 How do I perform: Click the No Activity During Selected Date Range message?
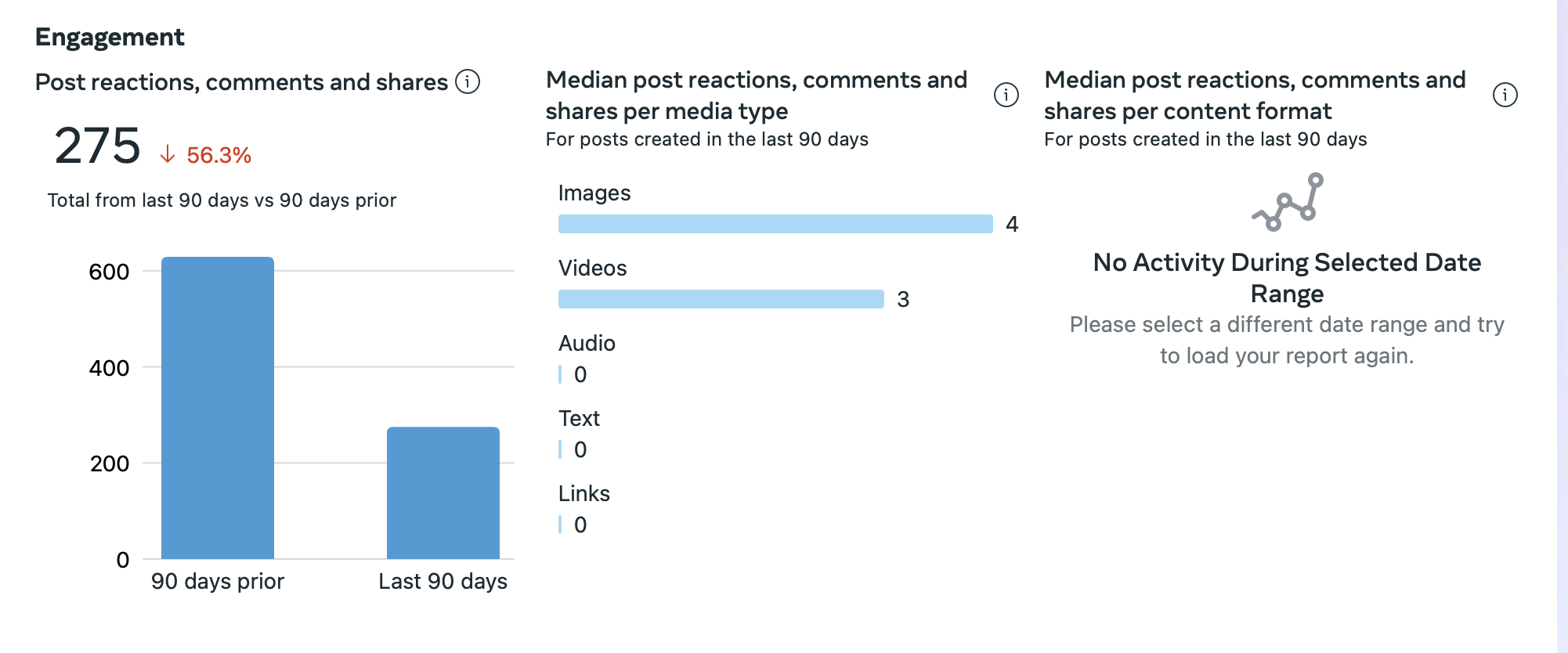(x=1287, y=277)
